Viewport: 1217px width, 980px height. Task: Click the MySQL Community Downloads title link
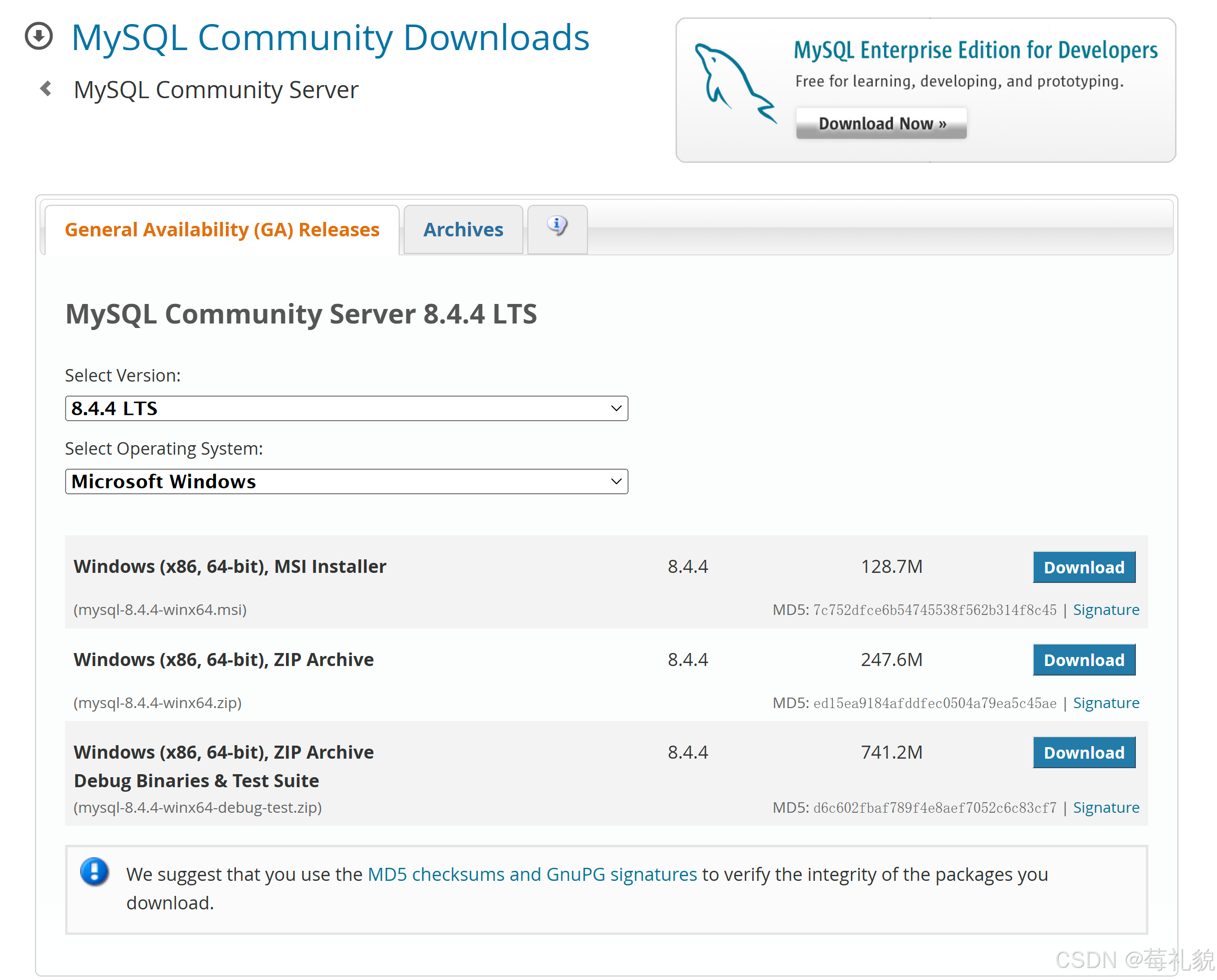point(330,38)
